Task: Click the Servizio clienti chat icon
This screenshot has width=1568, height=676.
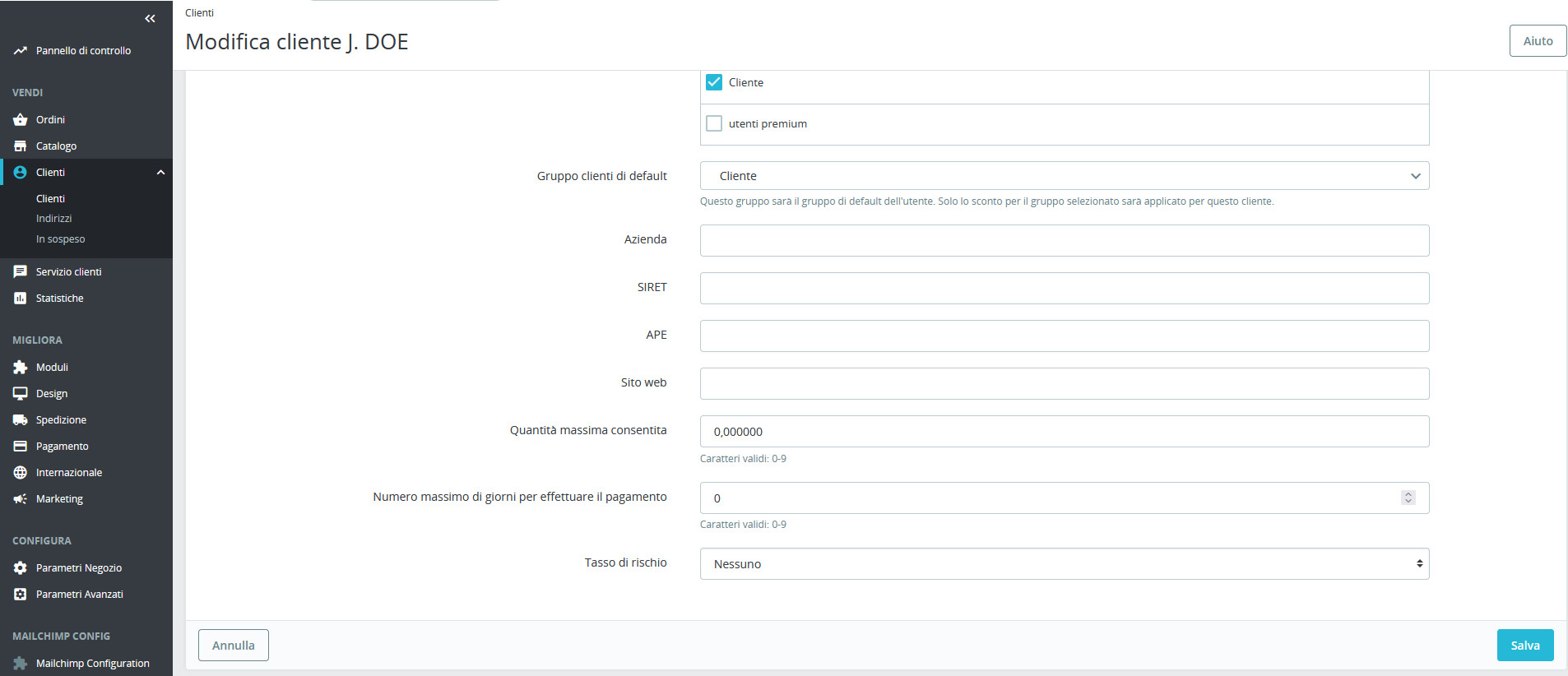Action: (21, 272)
